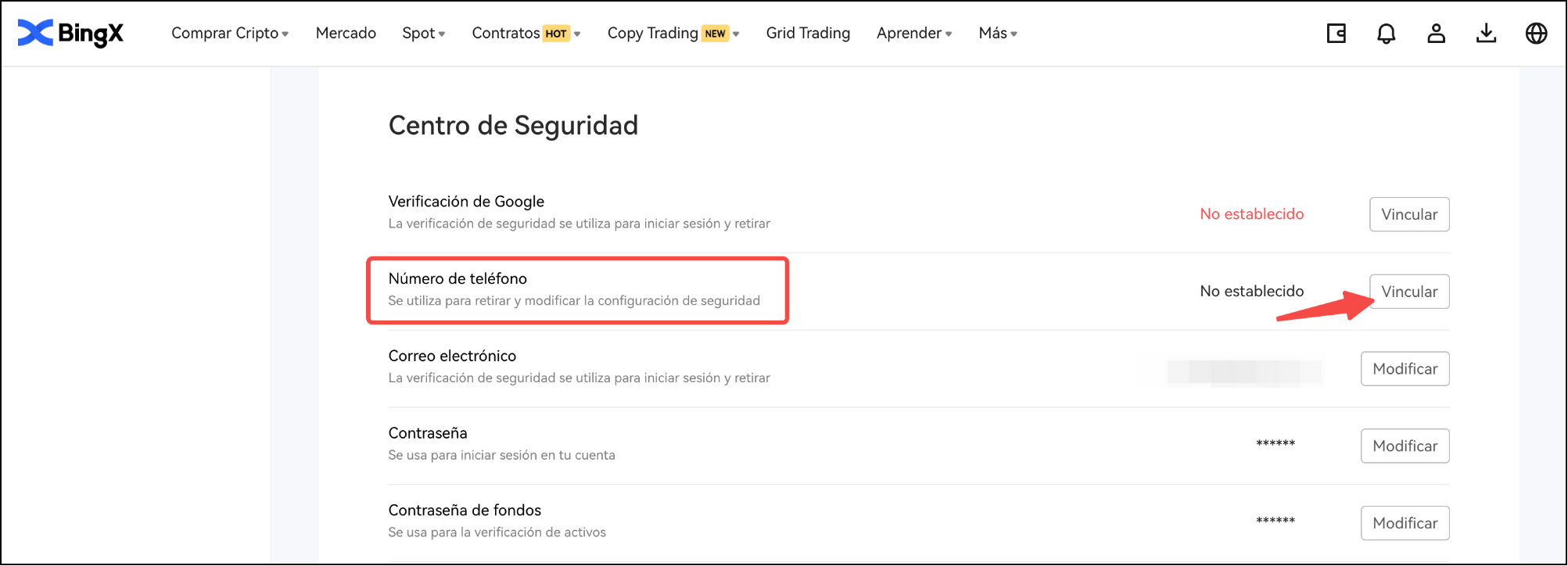Expand the Más menu
1568x566 pixels.
point(997,34)
